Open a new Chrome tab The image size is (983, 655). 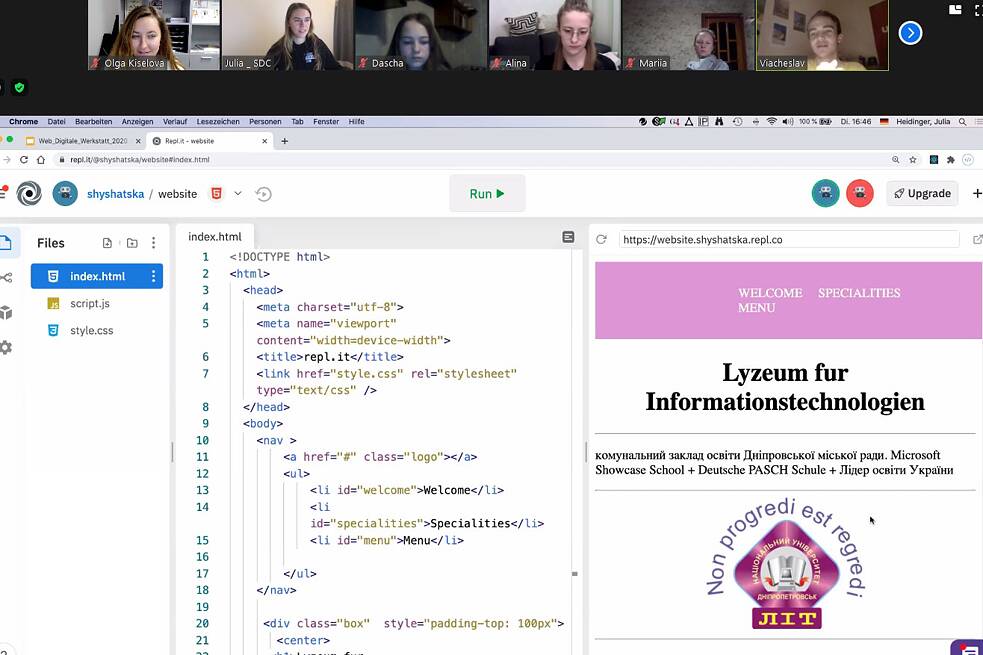[285, 141]
